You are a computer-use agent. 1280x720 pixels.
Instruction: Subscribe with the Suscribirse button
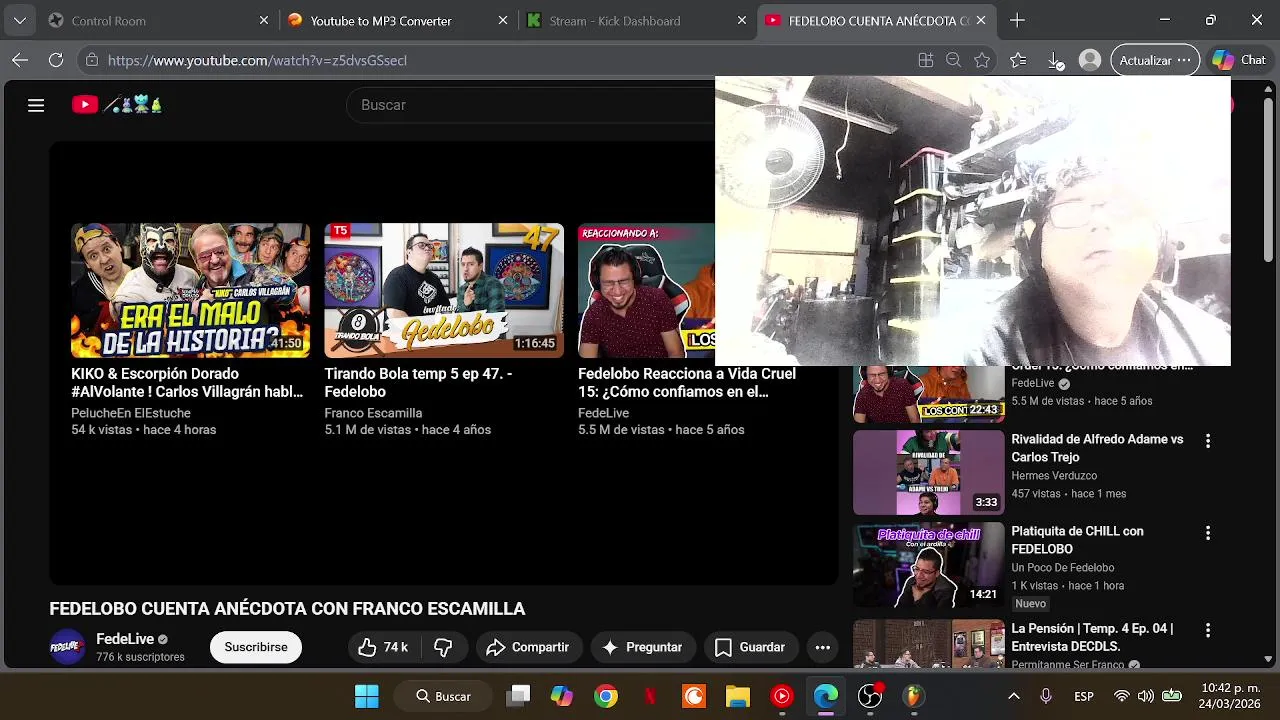pyautogui.click(x=256, y=647)
